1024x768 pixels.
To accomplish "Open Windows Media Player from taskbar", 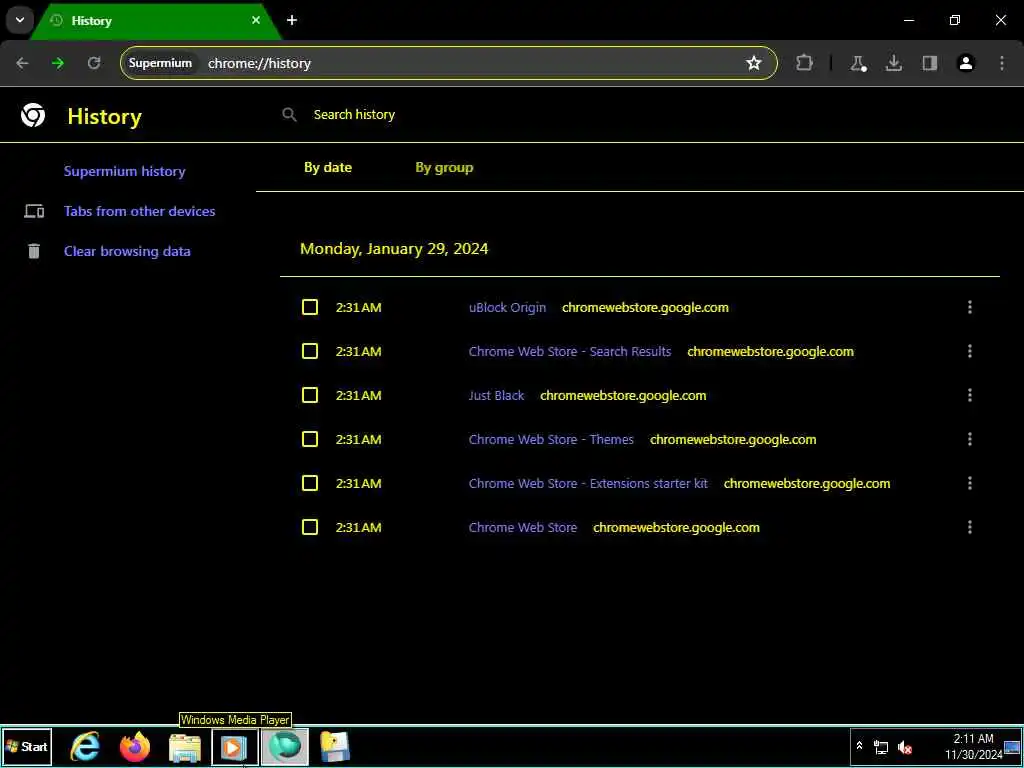I will tap(234, 747).
